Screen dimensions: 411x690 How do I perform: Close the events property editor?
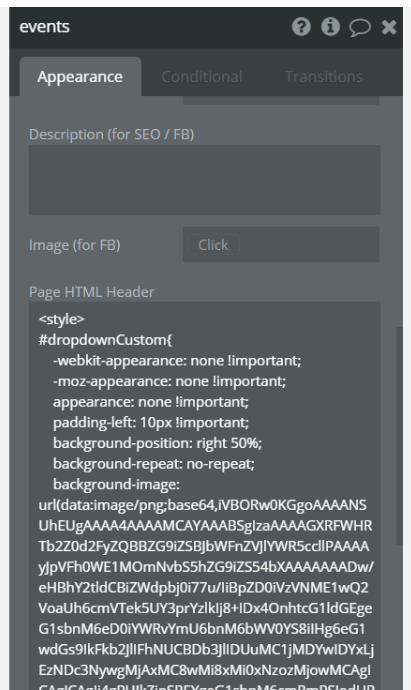coord(389,27)
